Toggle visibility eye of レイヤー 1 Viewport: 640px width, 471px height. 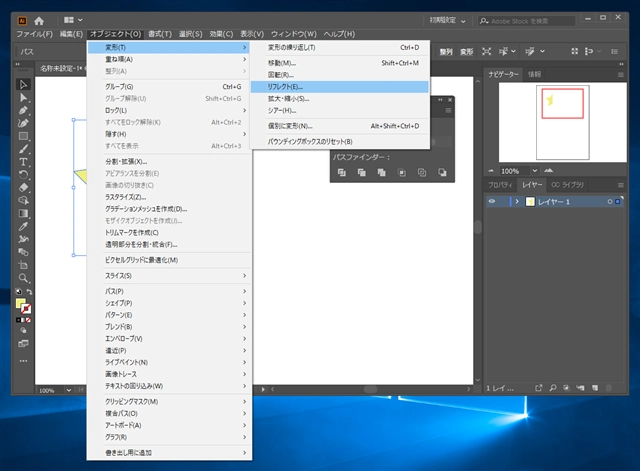(492, 201)
